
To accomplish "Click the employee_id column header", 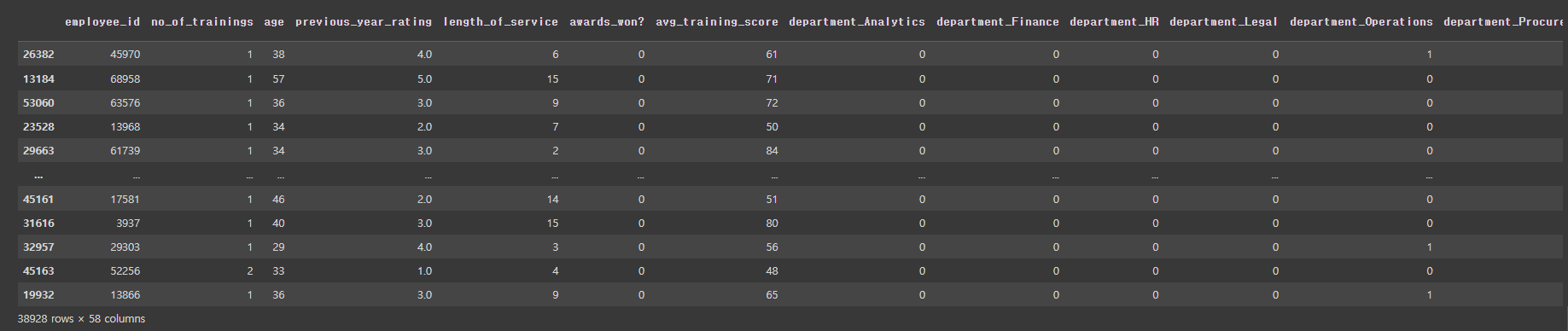I will (x=102, y=21).
